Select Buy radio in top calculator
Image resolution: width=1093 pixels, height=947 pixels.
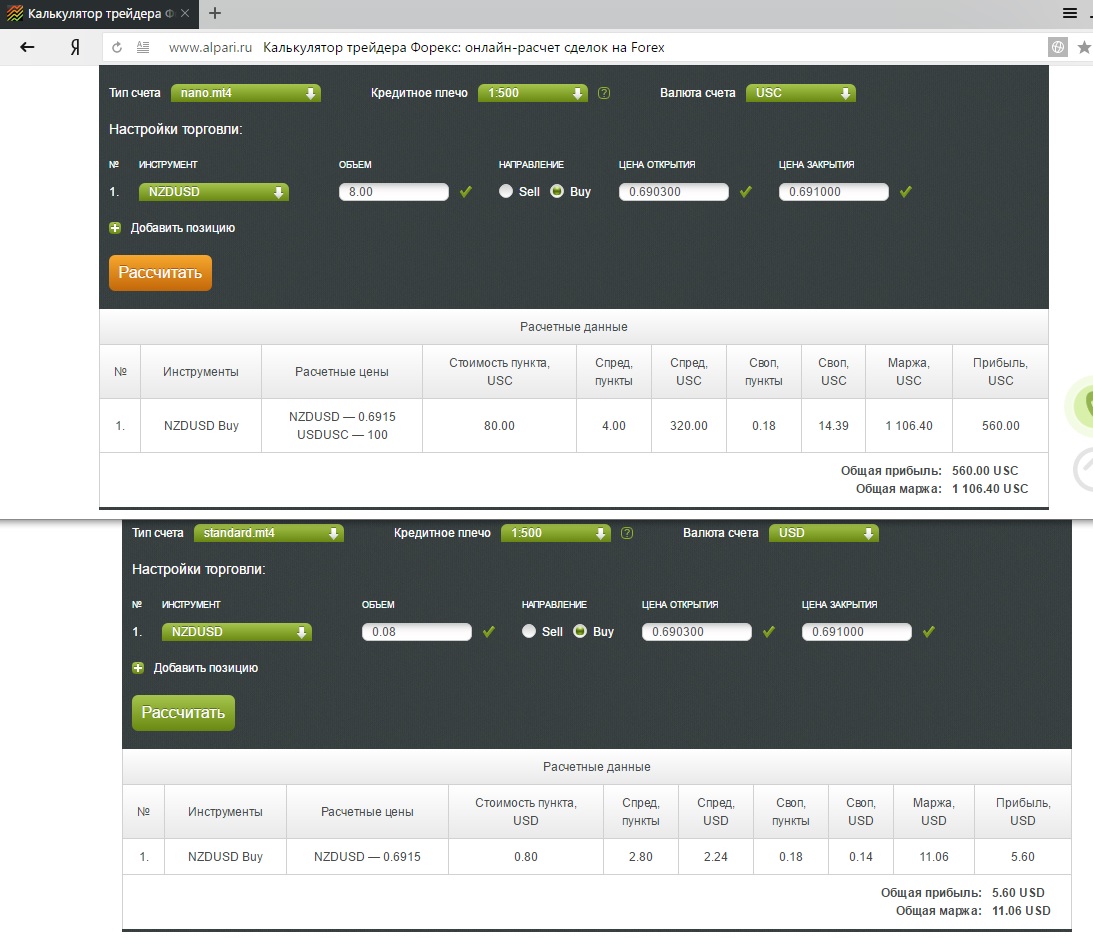click(557, 191)
